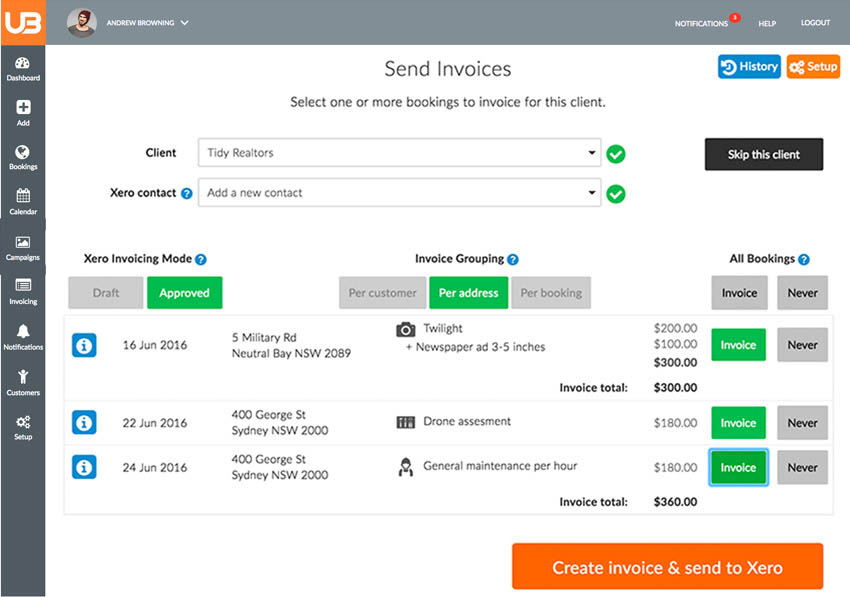Select the Add icon in the sidebar
This screenshot has width=850, height=597.
point(22,113)
